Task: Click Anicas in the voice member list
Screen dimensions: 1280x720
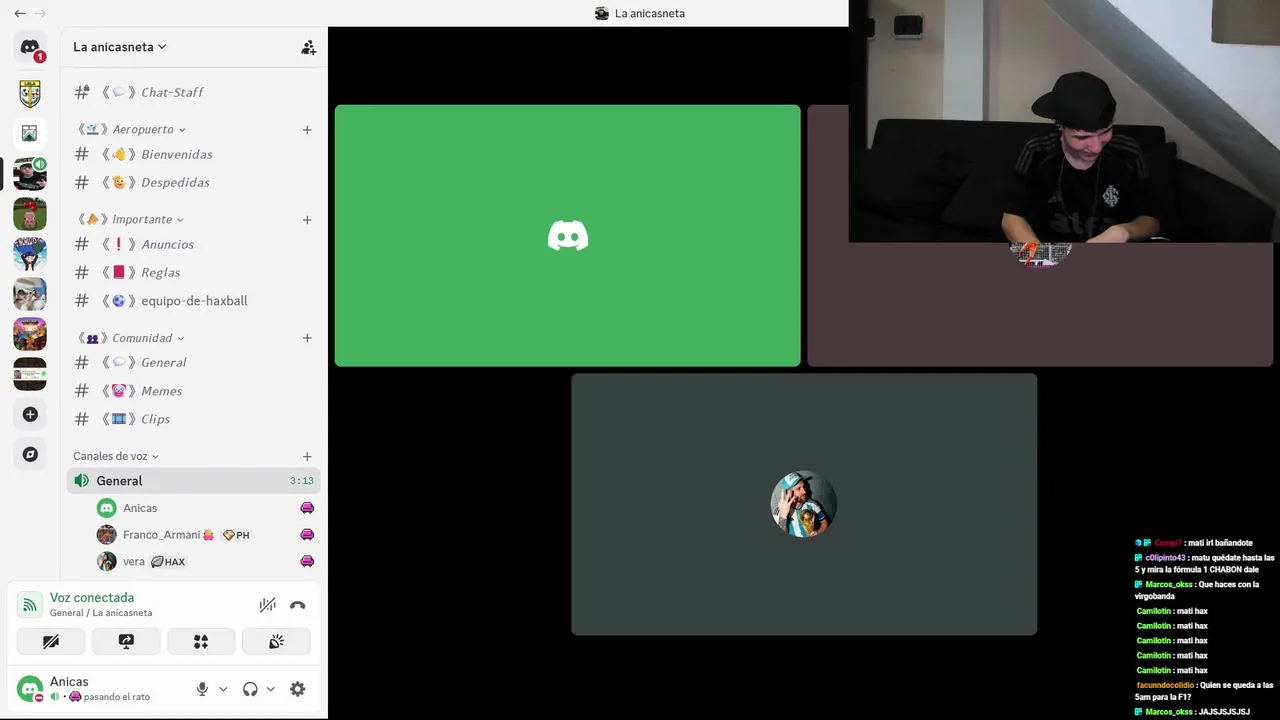Action: pyautogui.click(x=204, y=508)
